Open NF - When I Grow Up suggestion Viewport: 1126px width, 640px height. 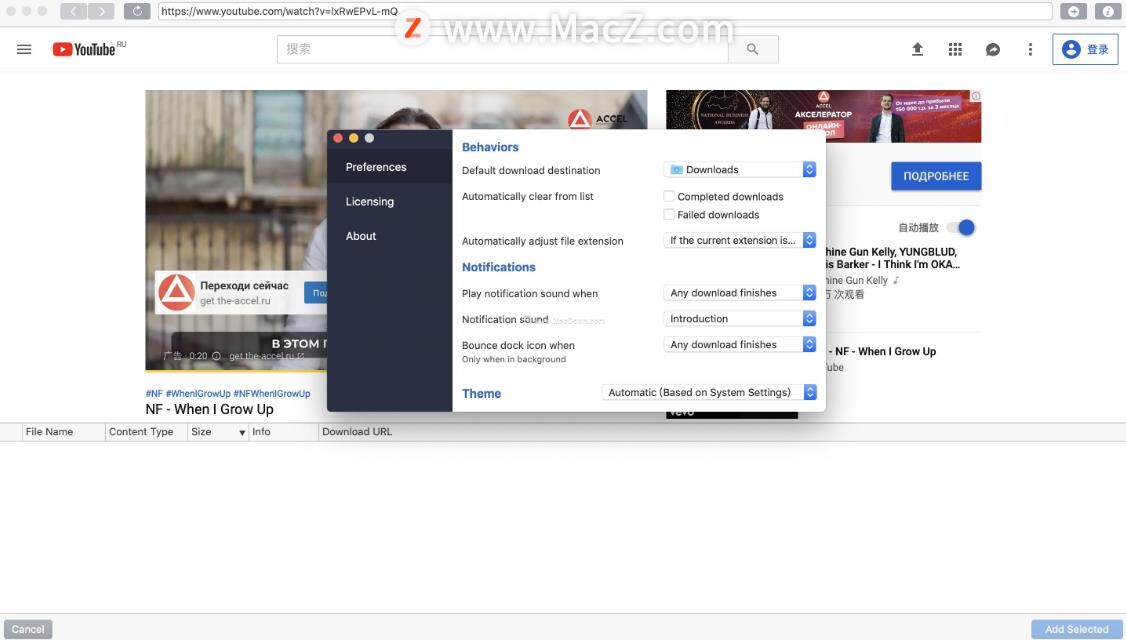tap(885, 351)
